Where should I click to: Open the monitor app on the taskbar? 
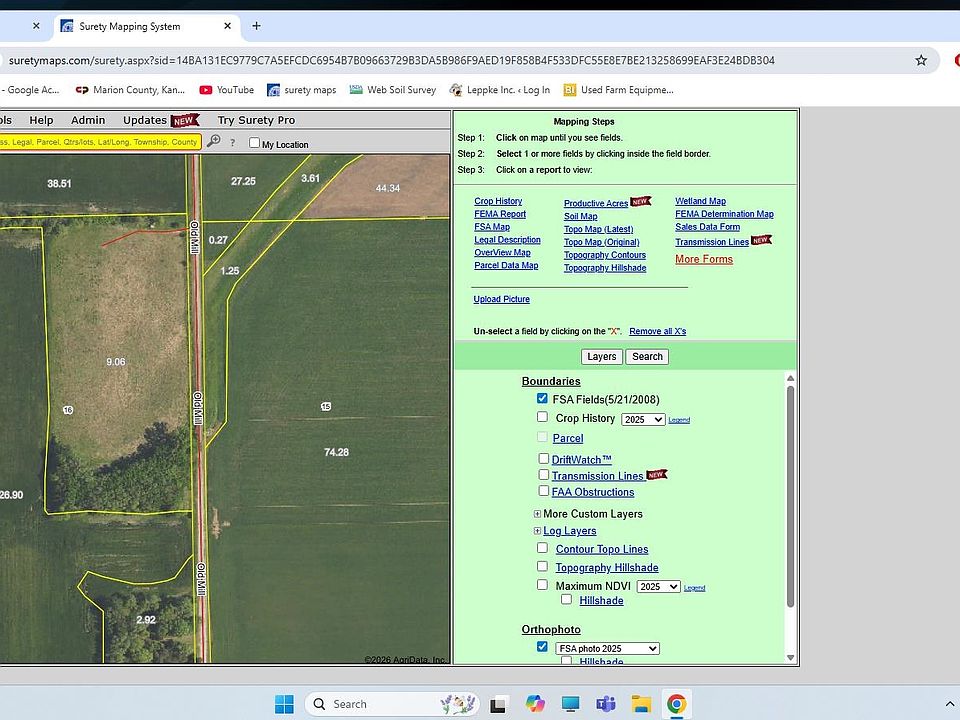coord(570,704)
